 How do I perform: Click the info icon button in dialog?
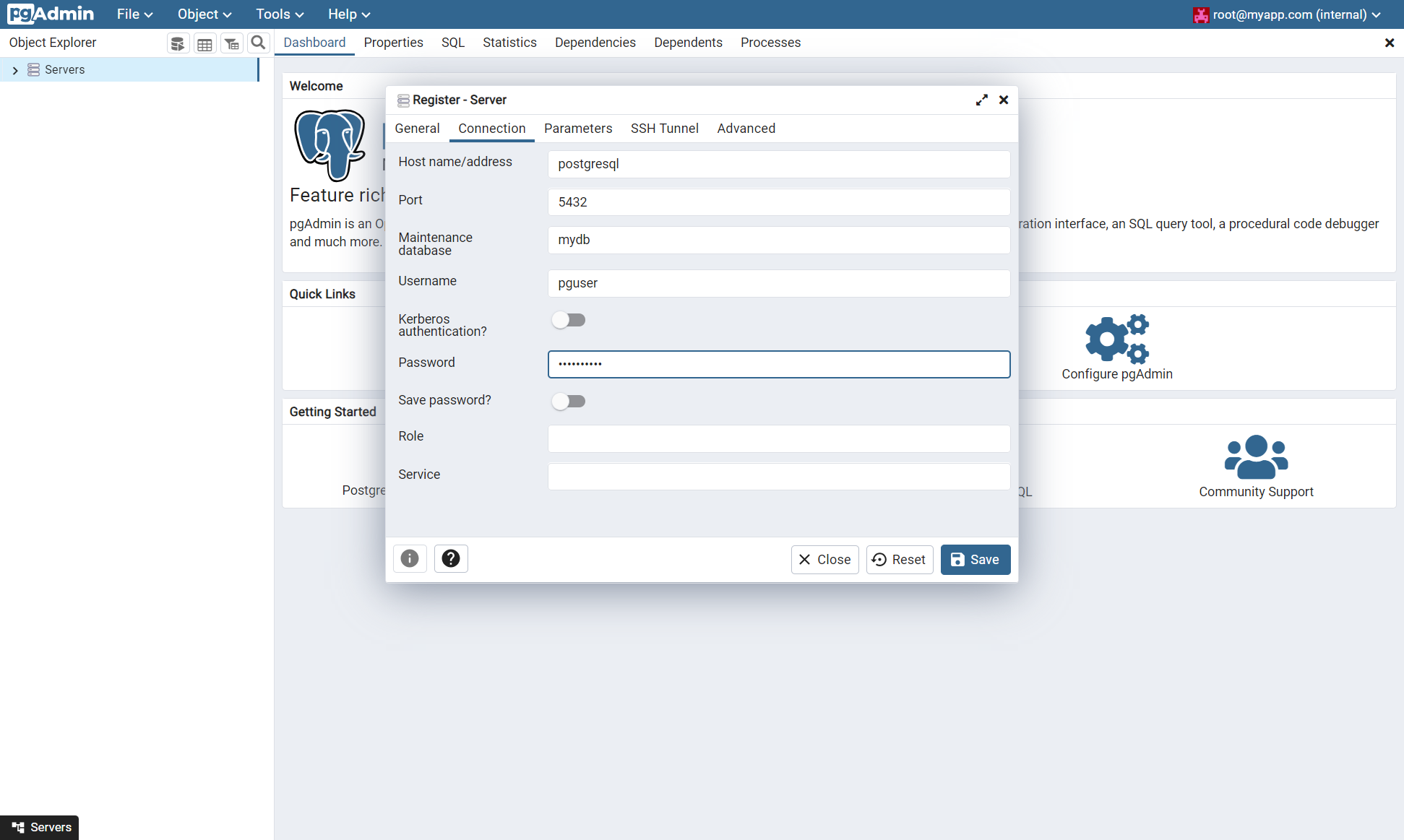tap(410, 558)
